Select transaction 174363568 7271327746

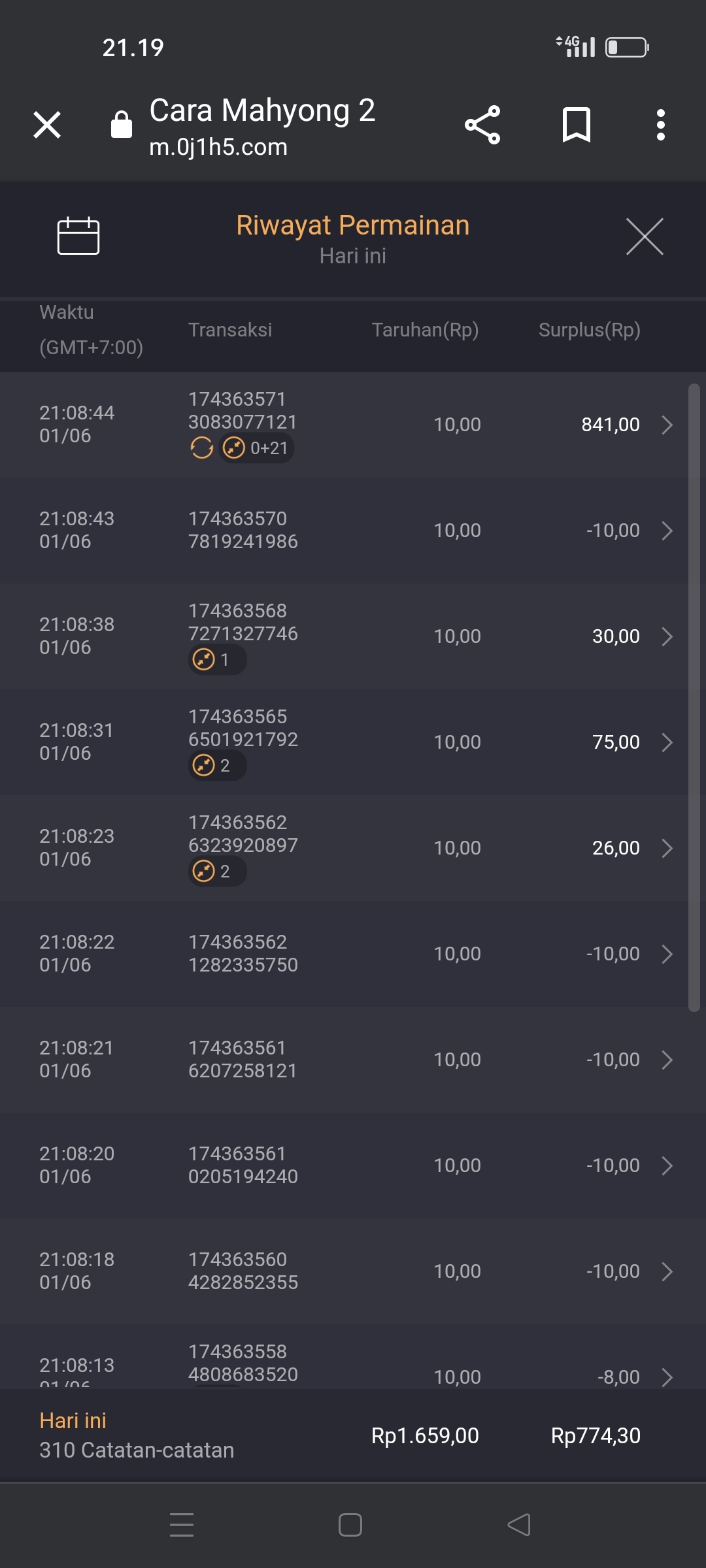click(x=243, y=623)
